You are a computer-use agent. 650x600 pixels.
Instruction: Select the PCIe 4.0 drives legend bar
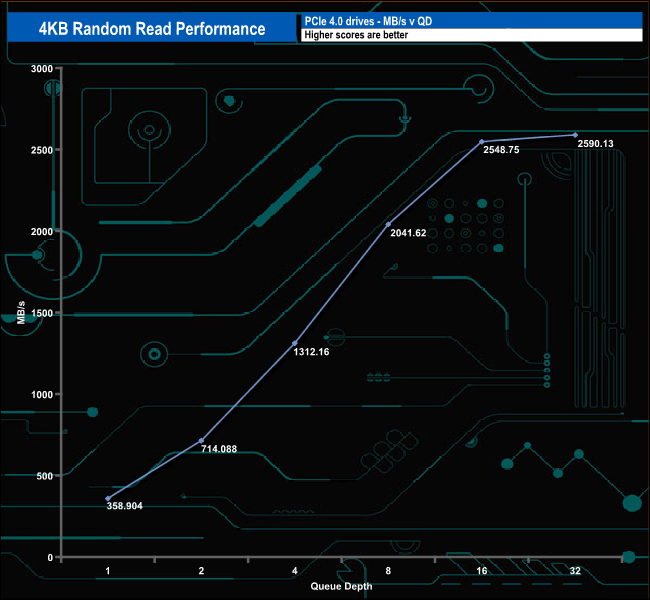pos(470,20)
